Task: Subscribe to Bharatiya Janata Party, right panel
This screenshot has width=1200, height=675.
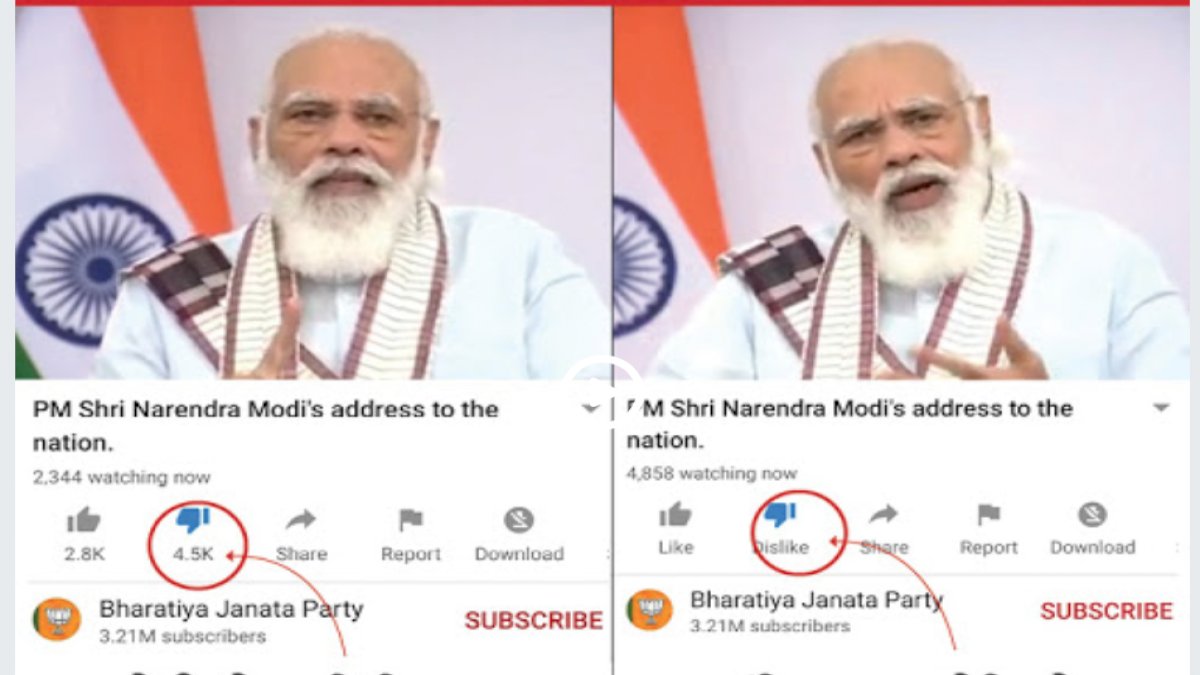Action: click(x=1106, y=611)
